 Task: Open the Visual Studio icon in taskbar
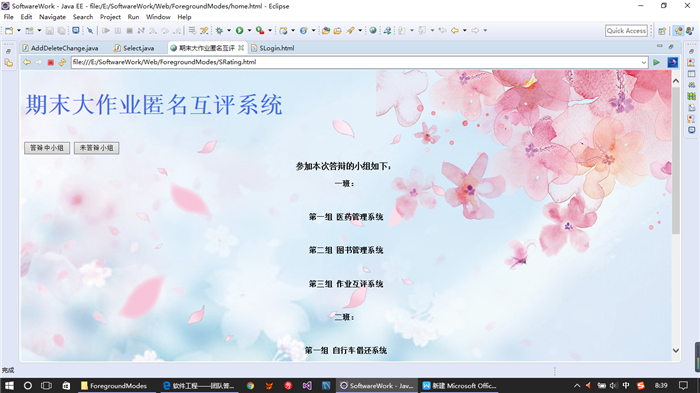pos(307,385)
